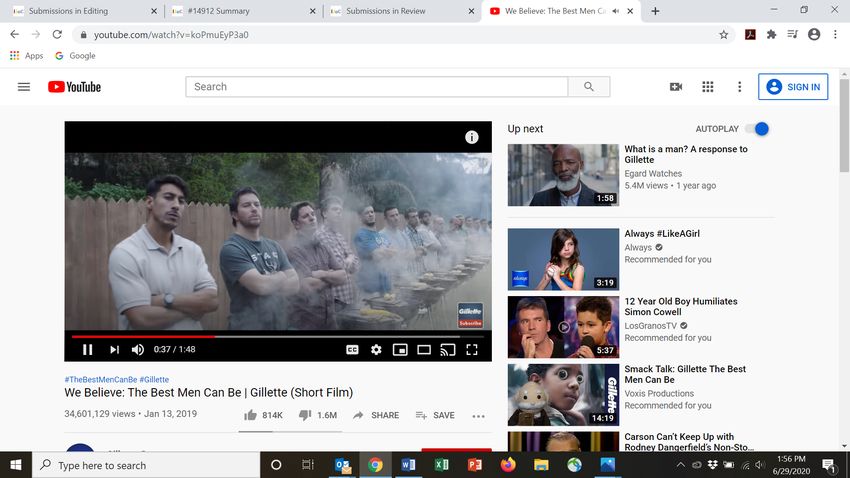Click the SHARE button
The height and width of the screenshot is (478, 850).
[x=376, y=415]
